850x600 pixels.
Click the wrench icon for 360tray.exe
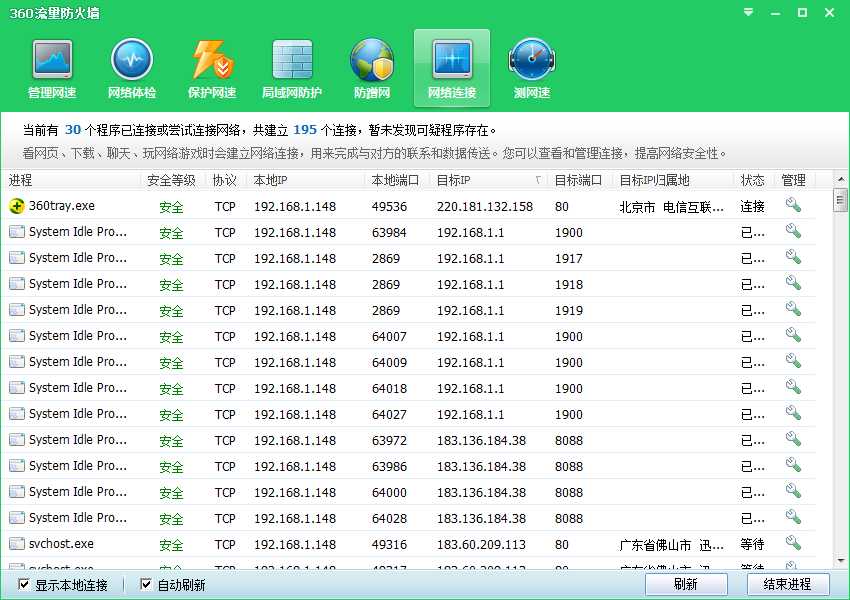(793, 205)
